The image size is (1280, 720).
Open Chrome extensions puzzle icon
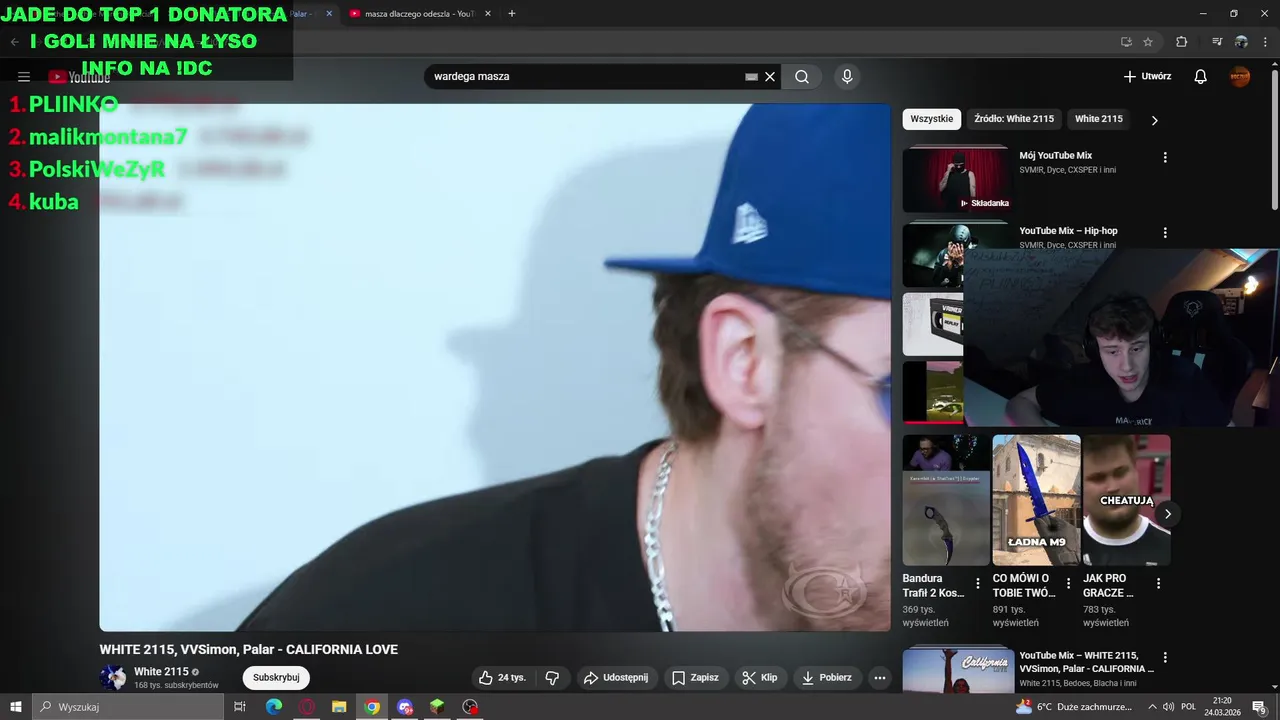click(x=1181, y=42)
